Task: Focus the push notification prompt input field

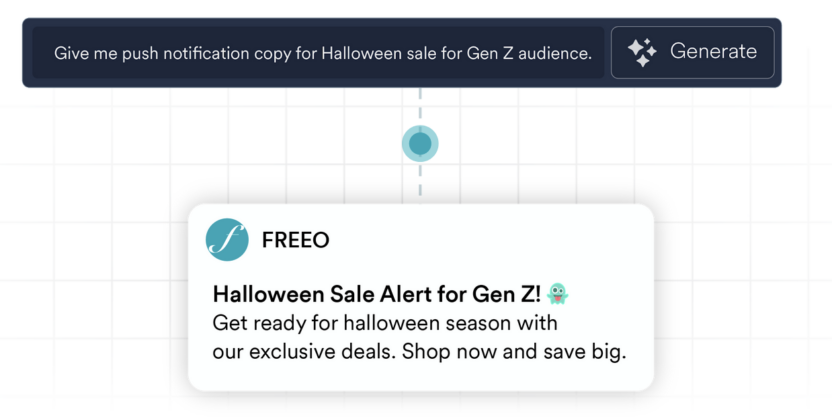Action: pos(320,53)
